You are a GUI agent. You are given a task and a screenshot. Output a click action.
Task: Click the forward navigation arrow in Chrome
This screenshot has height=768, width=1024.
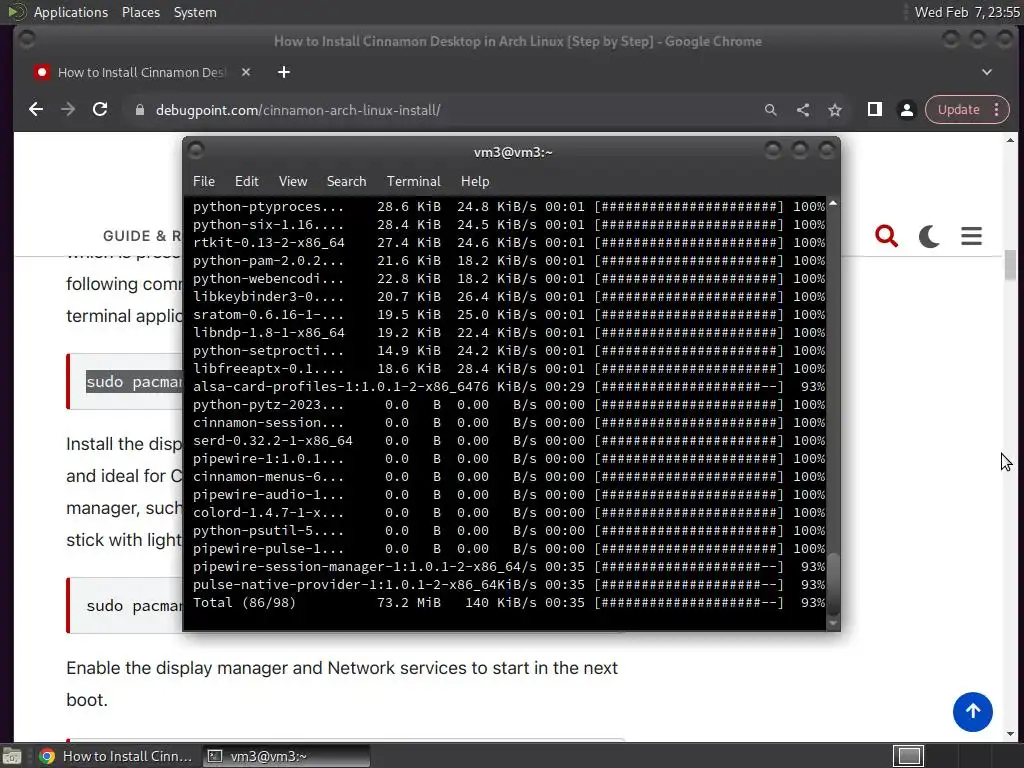68,110
